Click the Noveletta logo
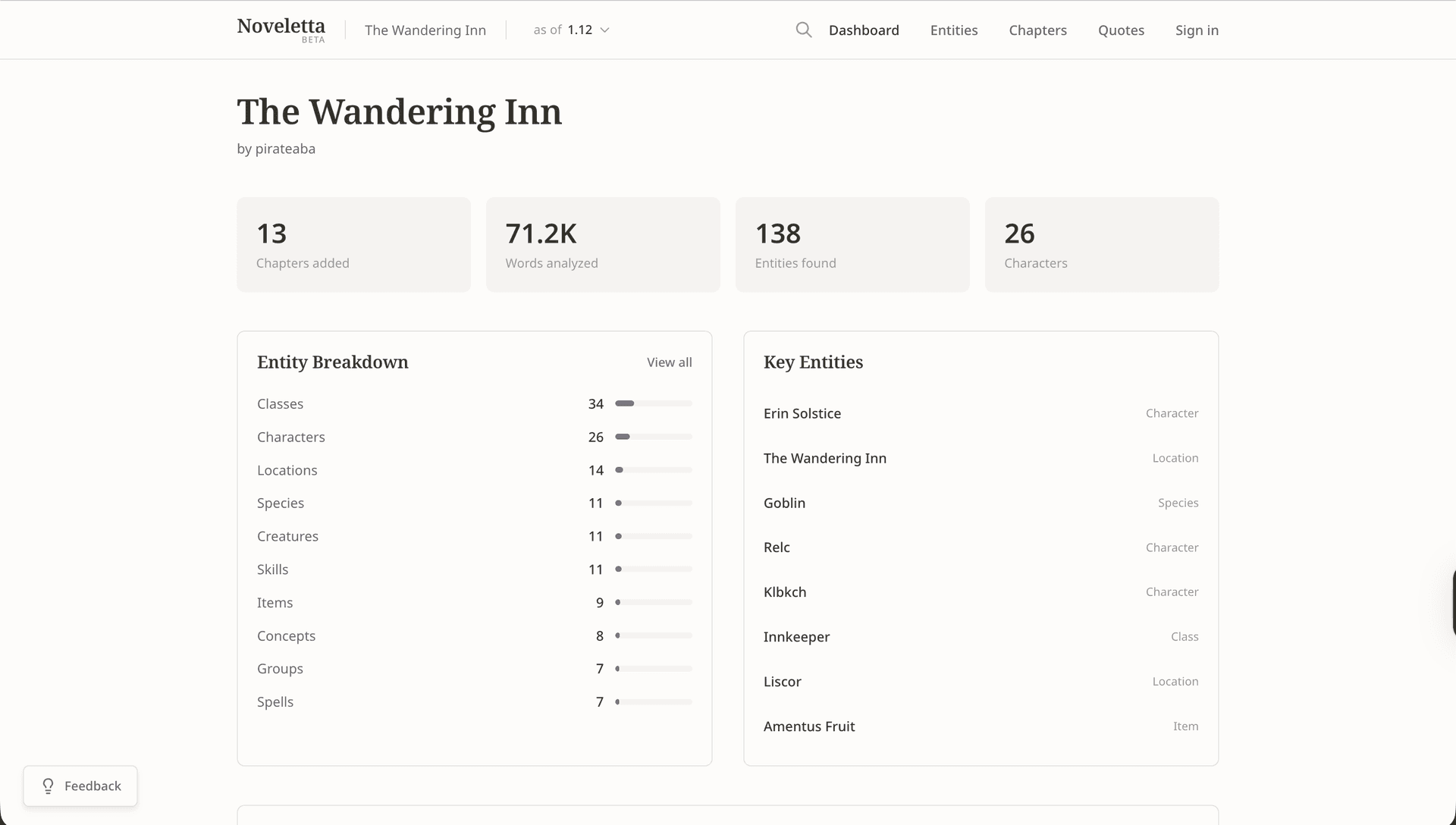This screenshot has width=1456, height=825. 281,29
